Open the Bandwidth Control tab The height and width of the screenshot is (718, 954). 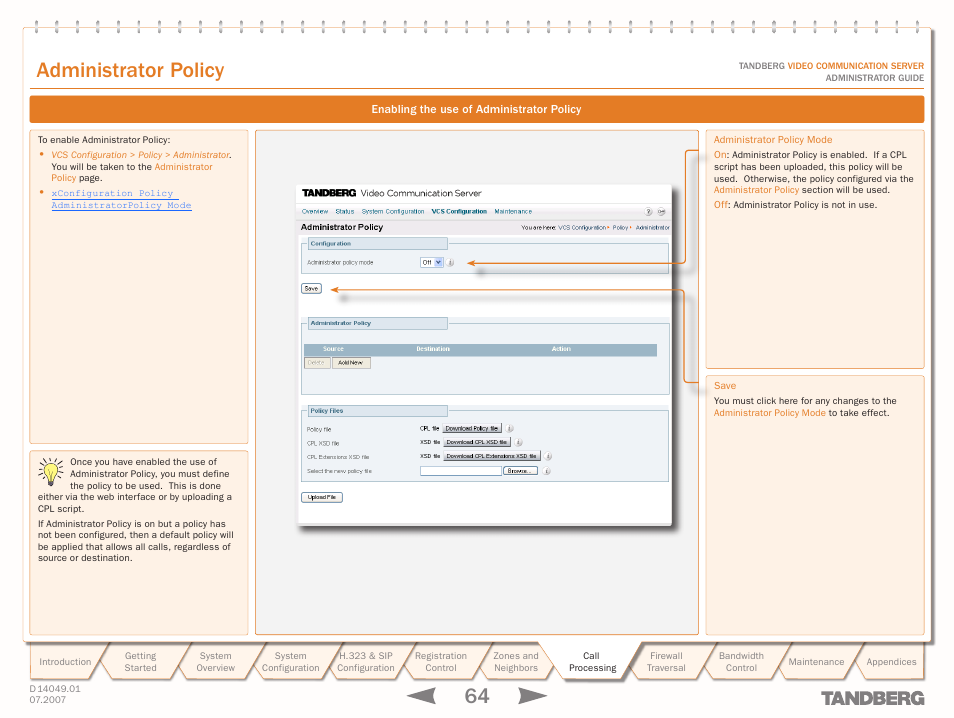point(741,662)
